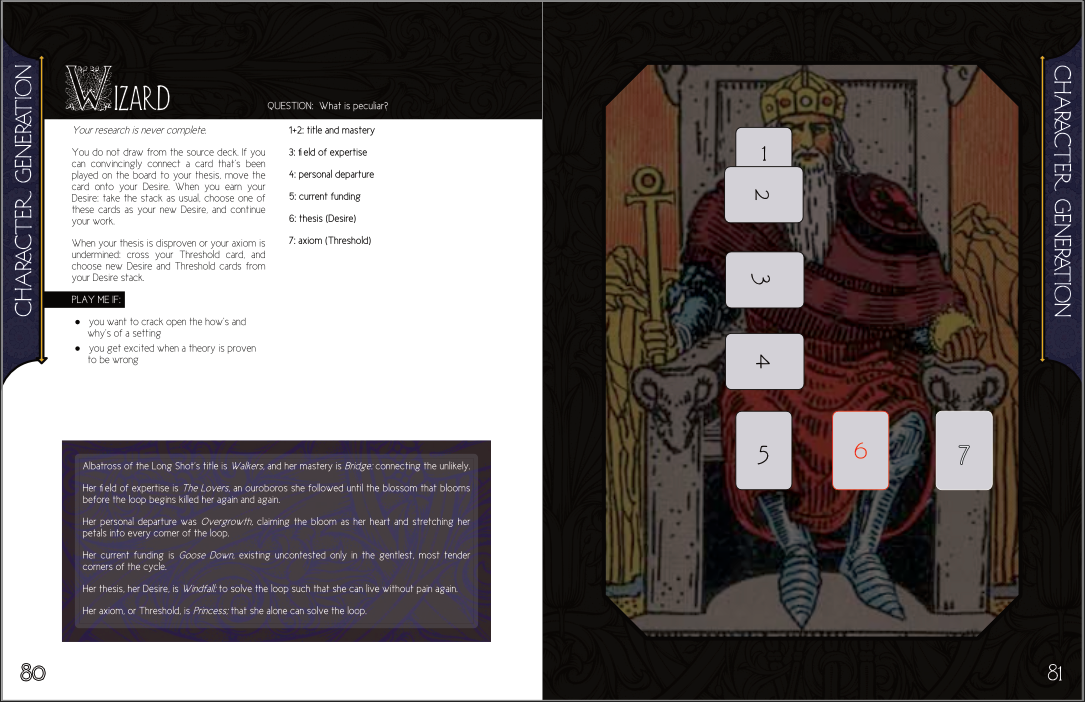Viewport: 1085px width, 702px height.
Task: Click the 'Her axiom, or Threshold, is Princess' sentence
Action: (x=224, y=611)
